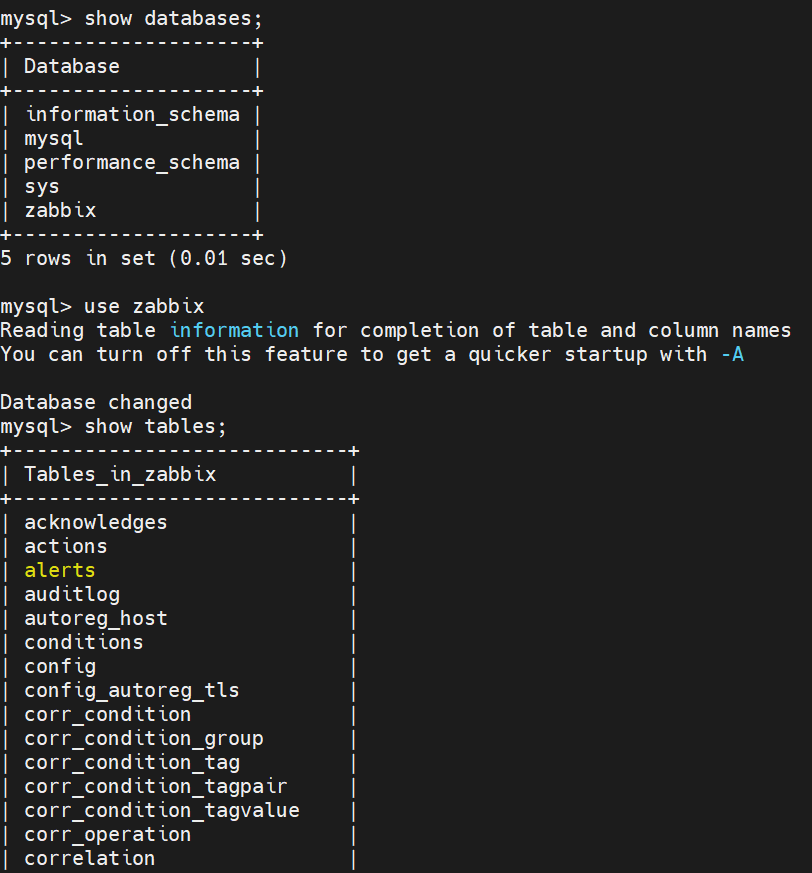The width and height of the screenshot is (812, 873).
Task: Select the 'Database' column header
Action: (x=72, y=67)
